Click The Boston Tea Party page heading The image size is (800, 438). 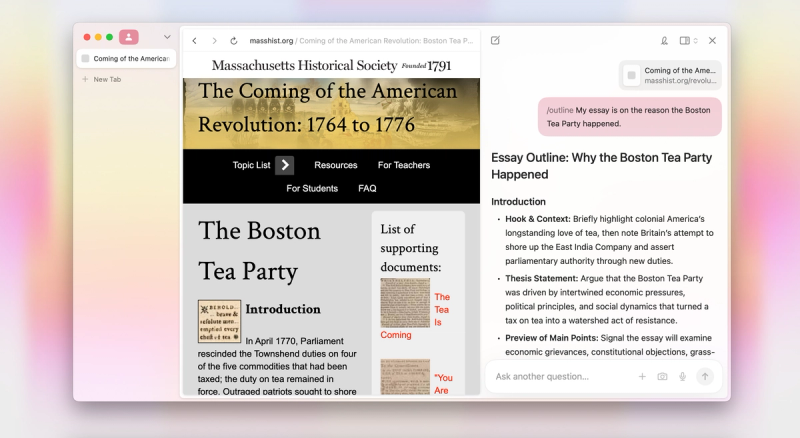click(259, 251)
